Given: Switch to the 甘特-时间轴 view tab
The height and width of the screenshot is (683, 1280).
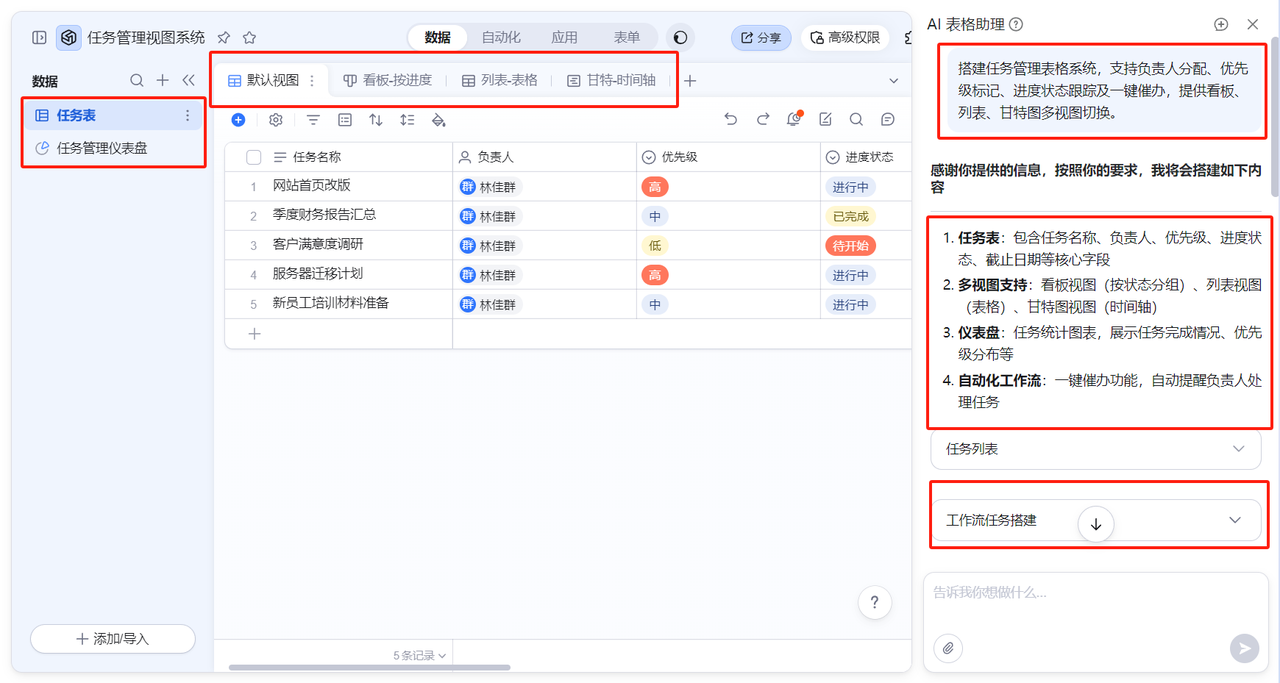Looking at the screenshot, I should [x=611, y=80].
